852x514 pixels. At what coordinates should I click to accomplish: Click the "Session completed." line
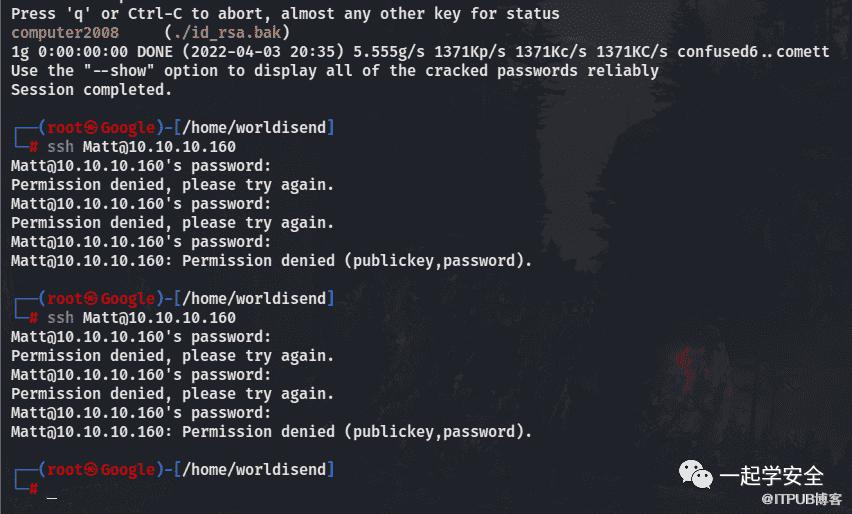tap(91, 90)
